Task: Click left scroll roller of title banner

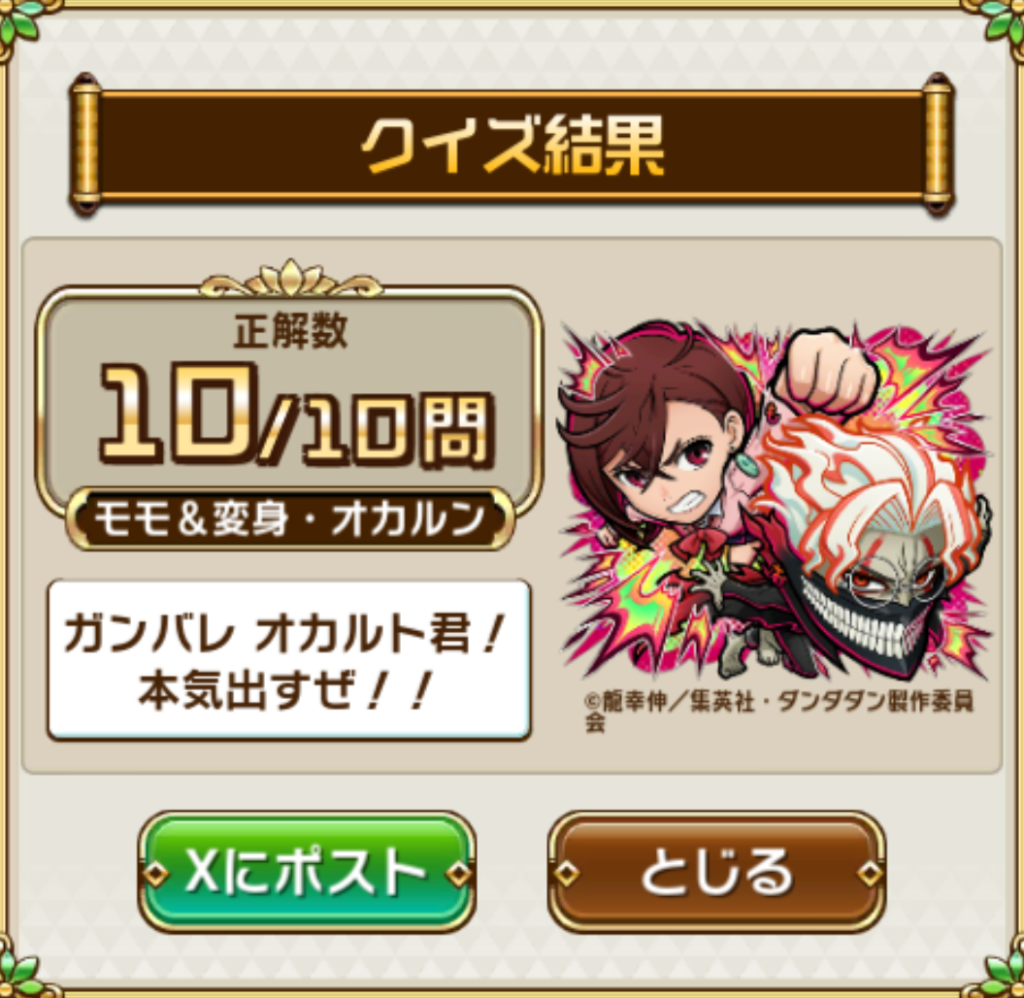Action: [x=85, y=144]
